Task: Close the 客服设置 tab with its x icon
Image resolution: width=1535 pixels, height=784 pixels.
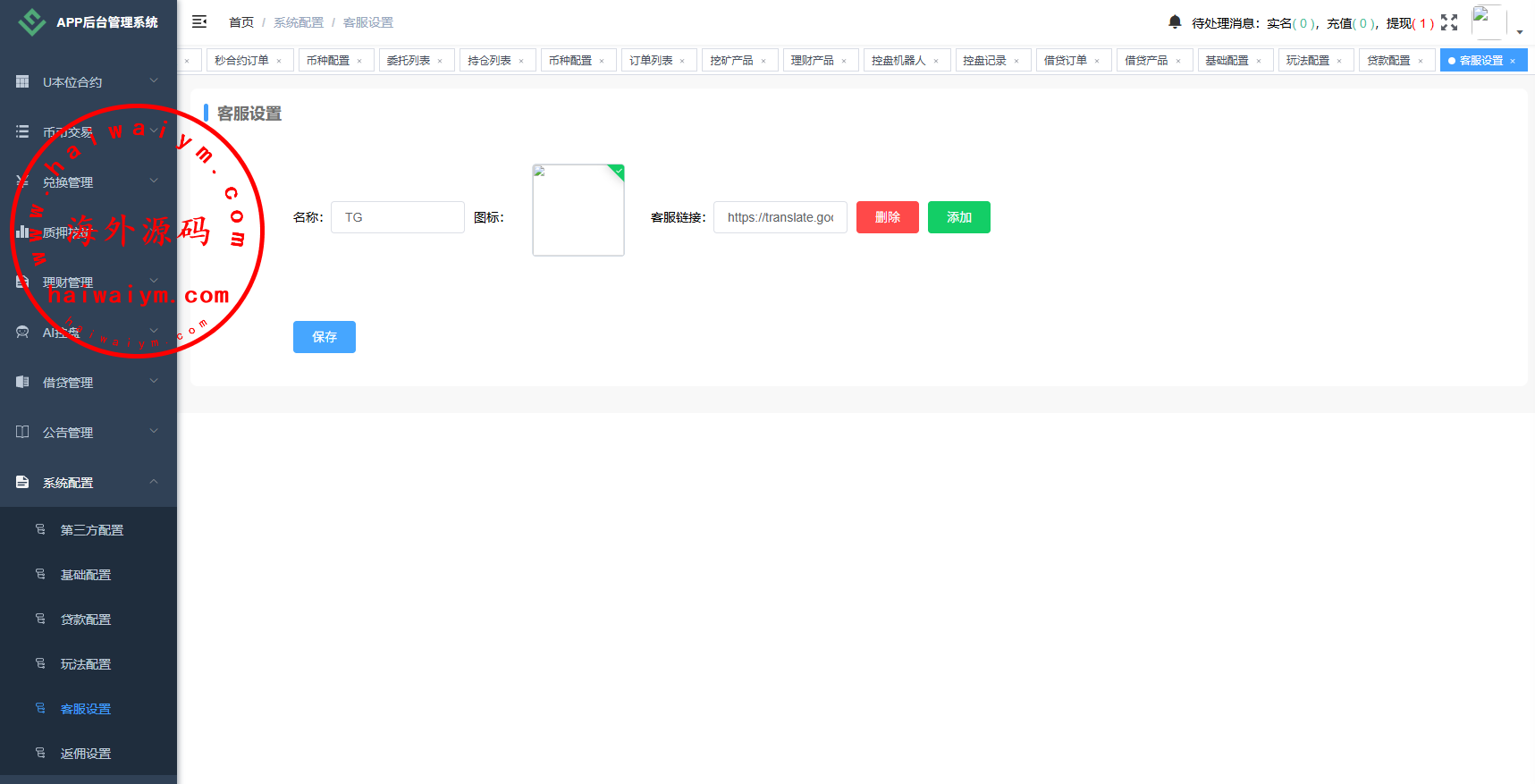Action: (1513, 61)
